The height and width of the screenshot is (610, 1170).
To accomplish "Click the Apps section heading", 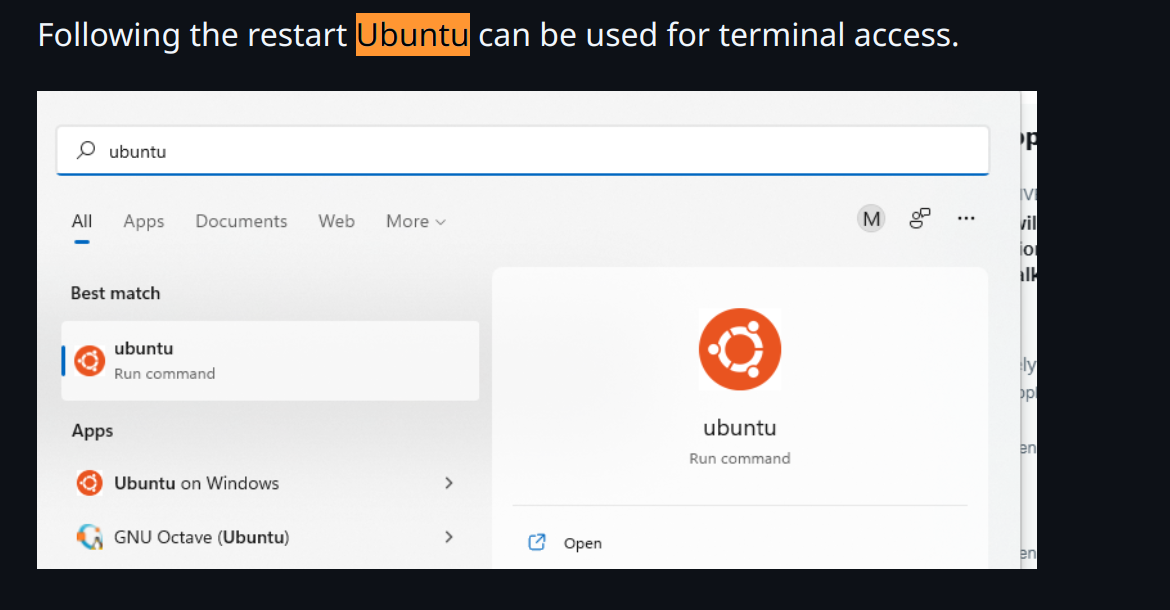I will pos(93,431).
